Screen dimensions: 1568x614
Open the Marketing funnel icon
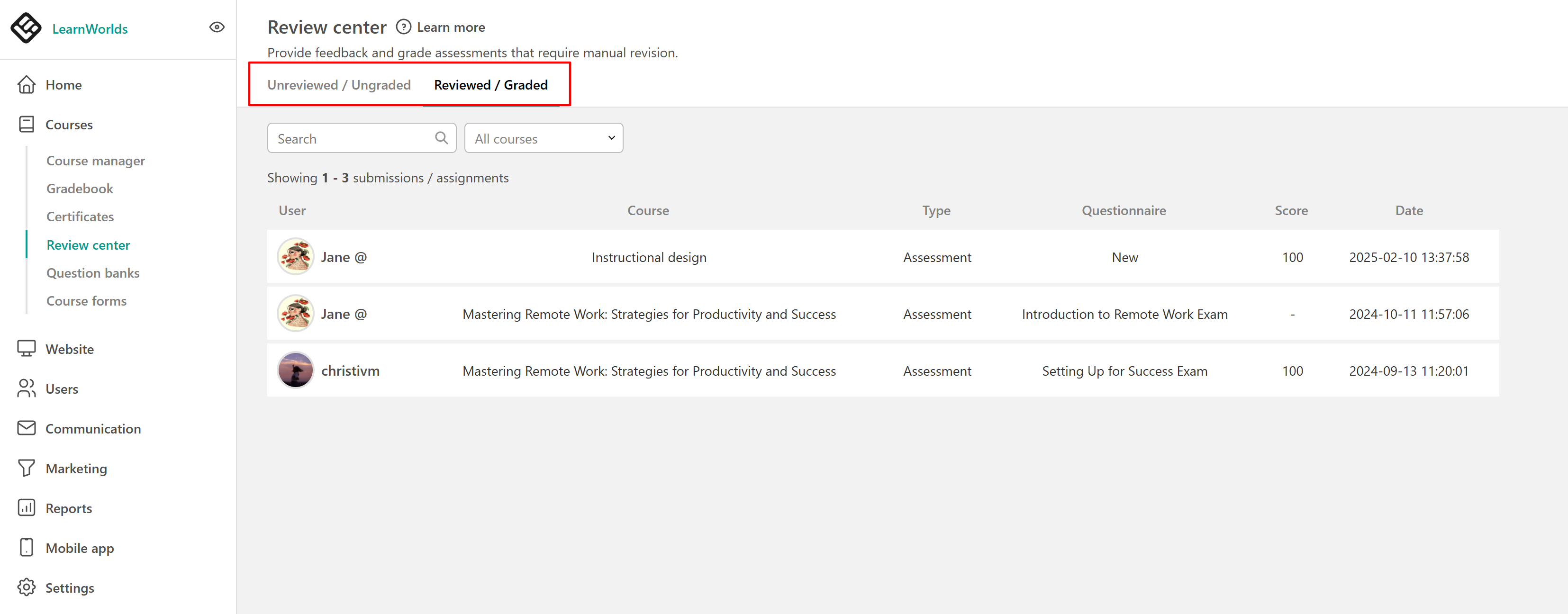tap(26, 468)
